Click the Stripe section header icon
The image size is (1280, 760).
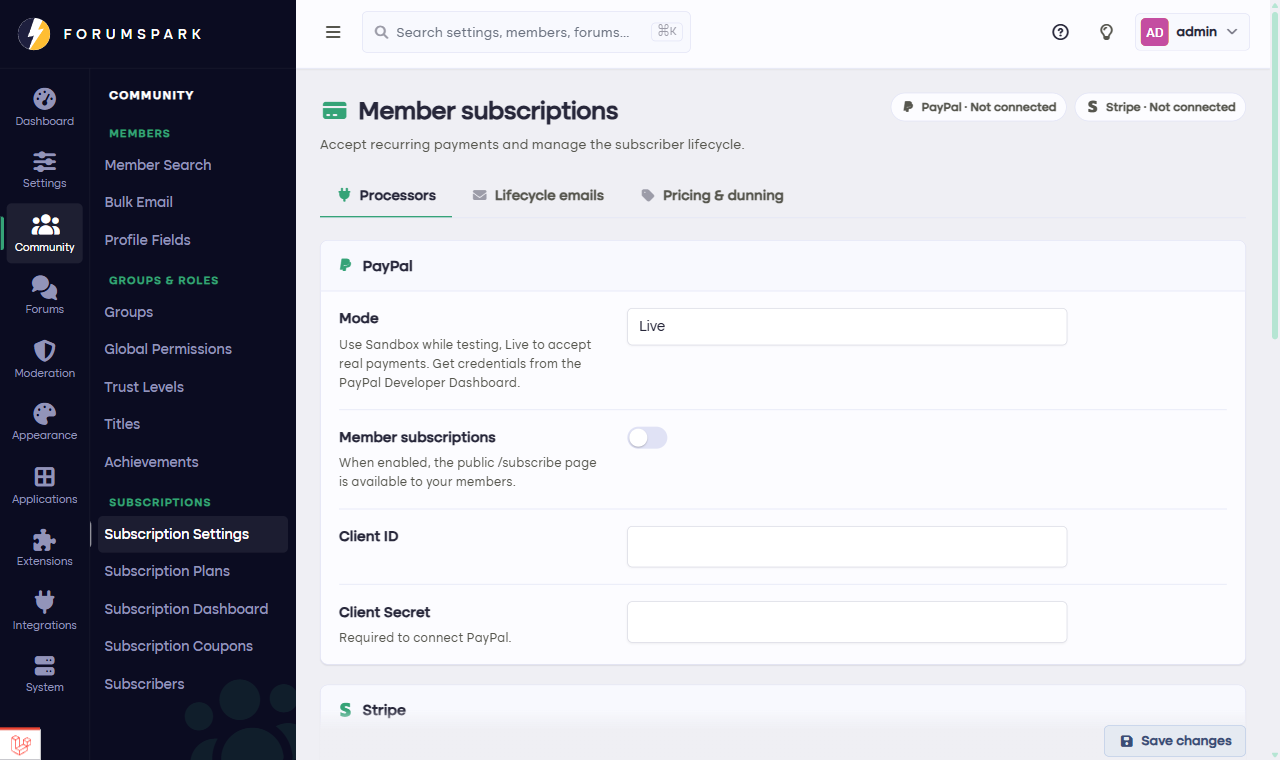[x=346, y=710]
